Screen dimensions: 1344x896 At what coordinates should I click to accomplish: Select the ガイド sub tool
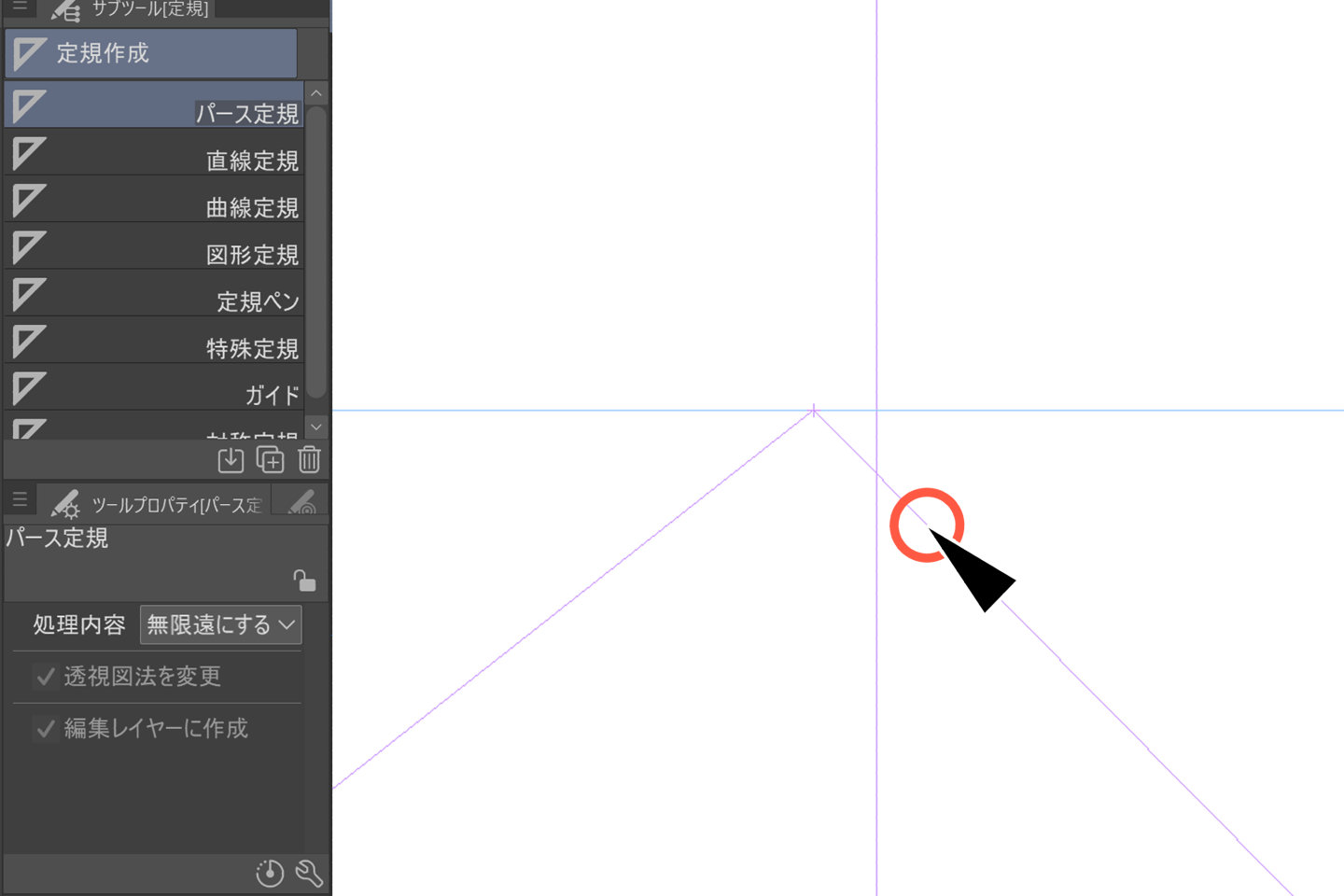pos(154,386)
